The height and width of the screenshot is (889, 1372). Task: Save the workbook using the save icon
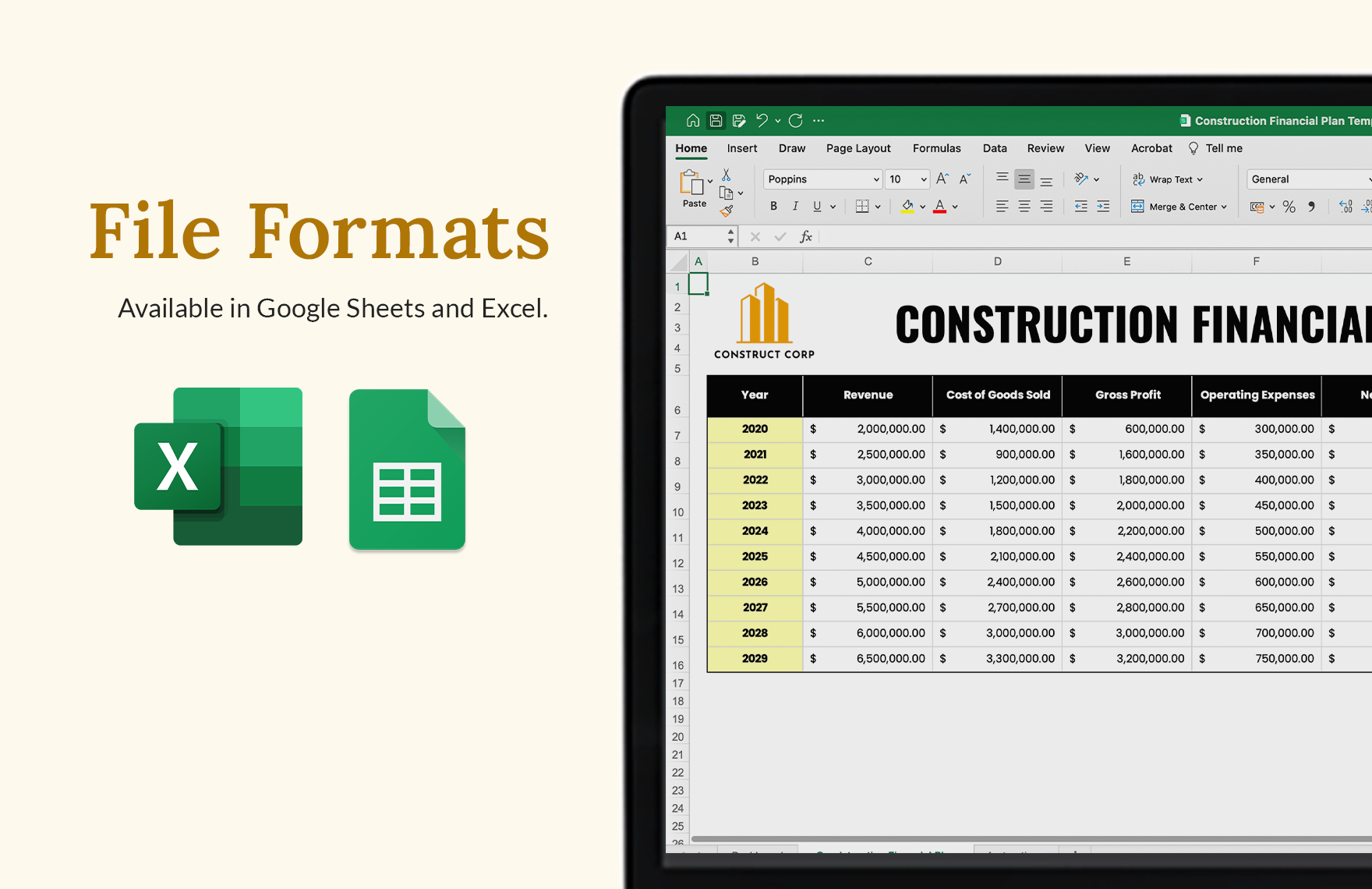716,120
